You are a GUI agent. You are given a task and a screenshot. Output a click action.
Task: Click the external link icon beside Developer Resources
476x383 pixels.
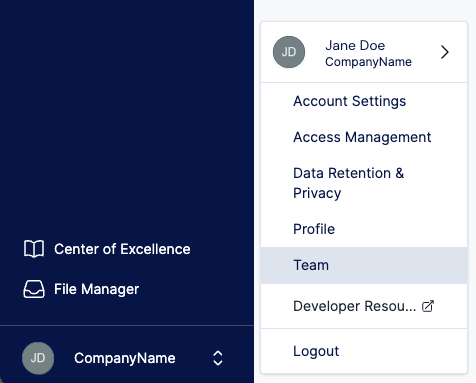(x=428, y=306)
